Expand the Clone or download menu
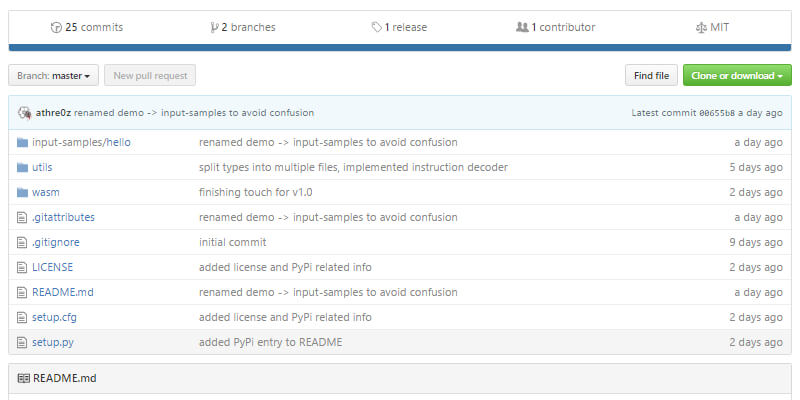The height and width of the screenshot is (400, 800). tap(737, 75)
